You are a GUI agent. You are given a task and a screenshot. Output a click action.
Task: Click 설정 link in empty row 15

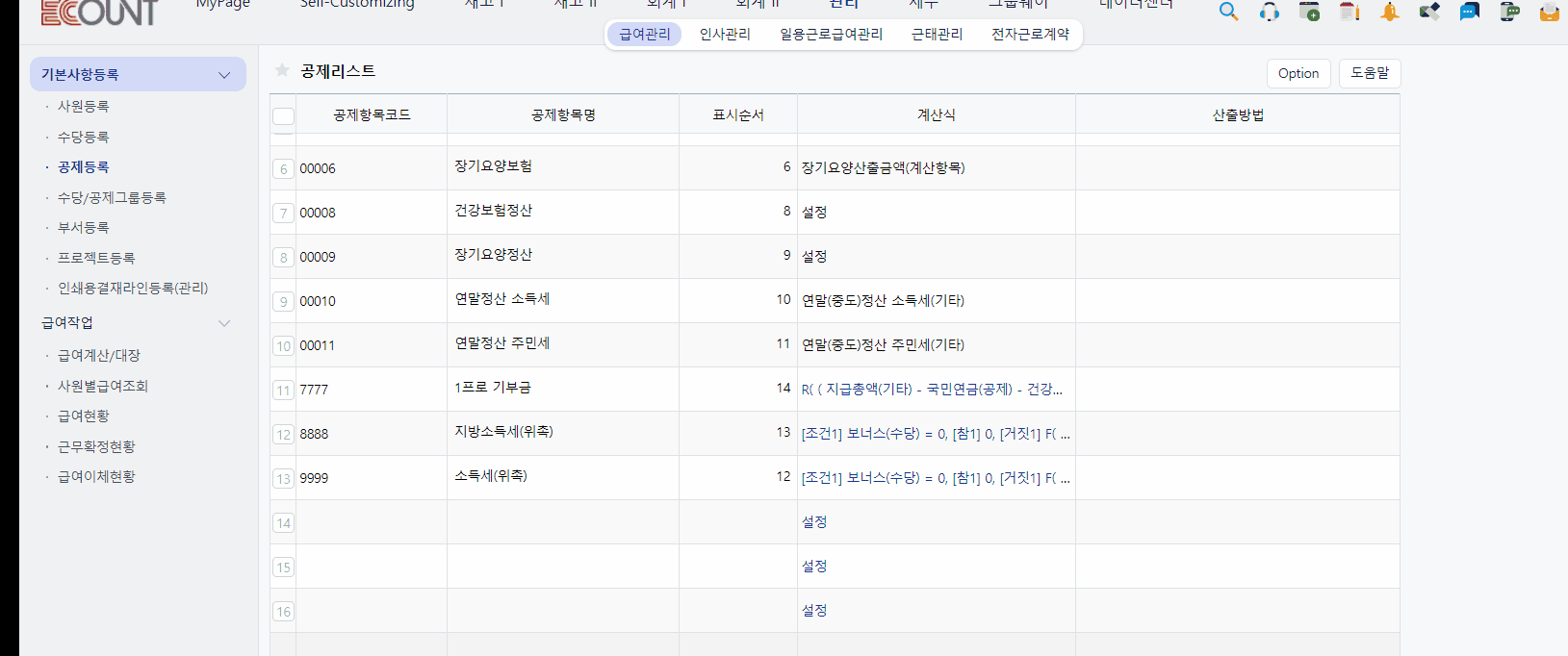[x=814, y=567]
